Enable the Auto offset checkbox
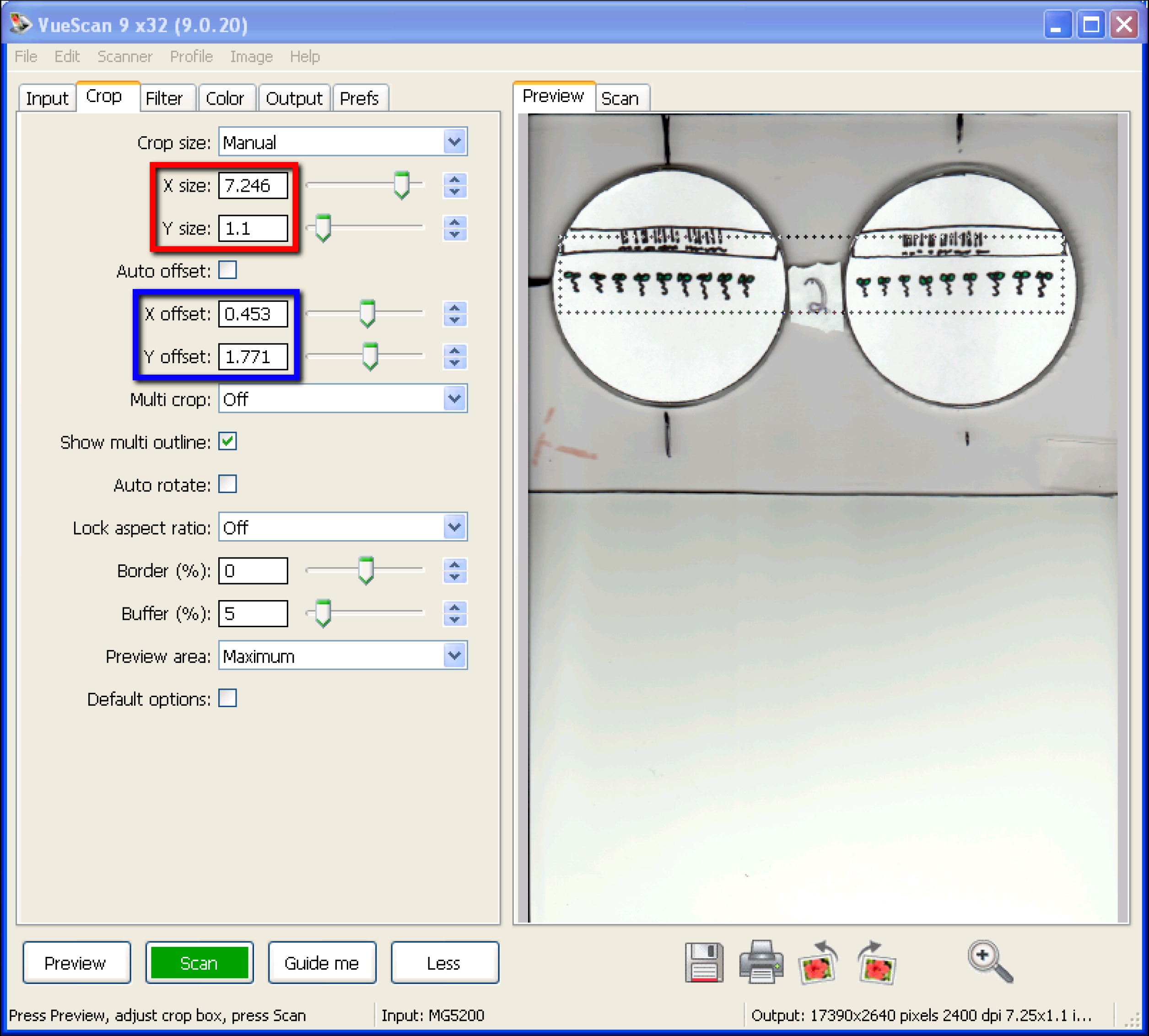The height and width of the screenshot is (1036, 1149). click(x=228, y=270)
